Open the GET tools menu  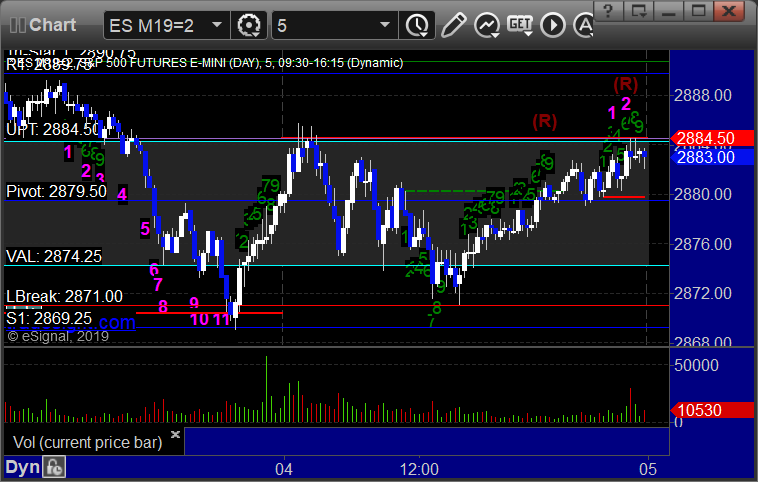(520, 25)
